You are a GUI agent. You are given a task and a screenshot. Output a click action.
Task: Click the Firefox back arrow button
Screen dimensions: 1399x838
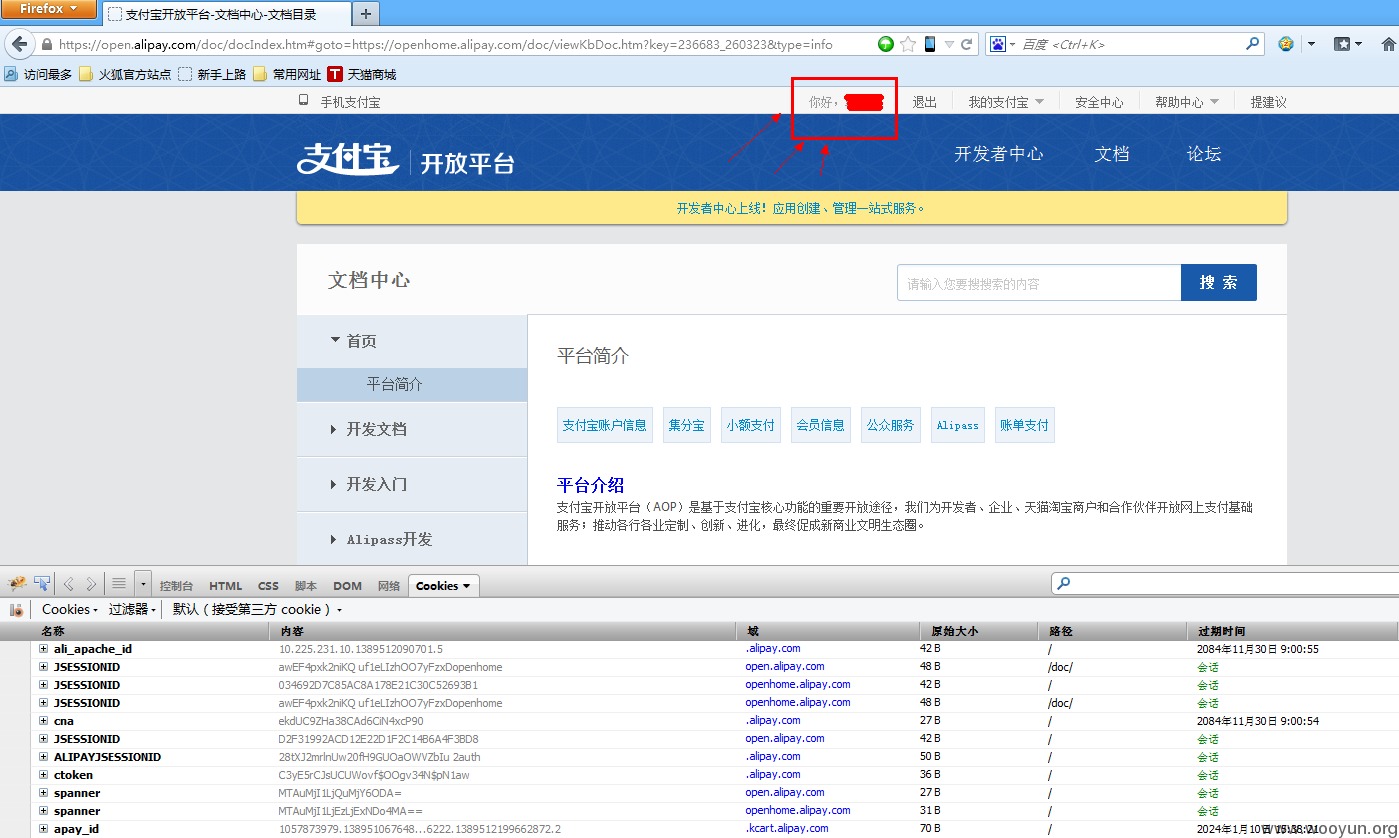pyautogui.click(x=19, y=44)
